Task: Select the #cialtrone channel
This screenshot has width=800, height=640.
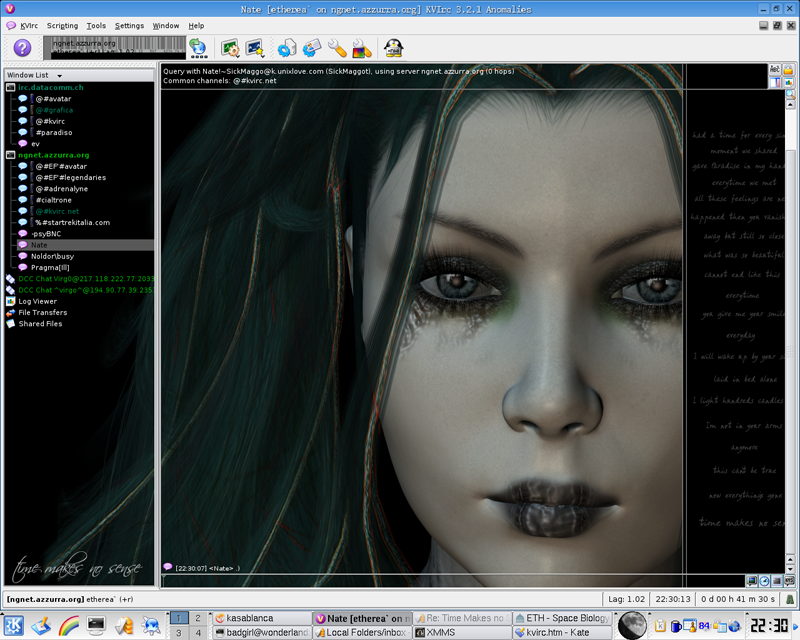Action: point(54,200)
